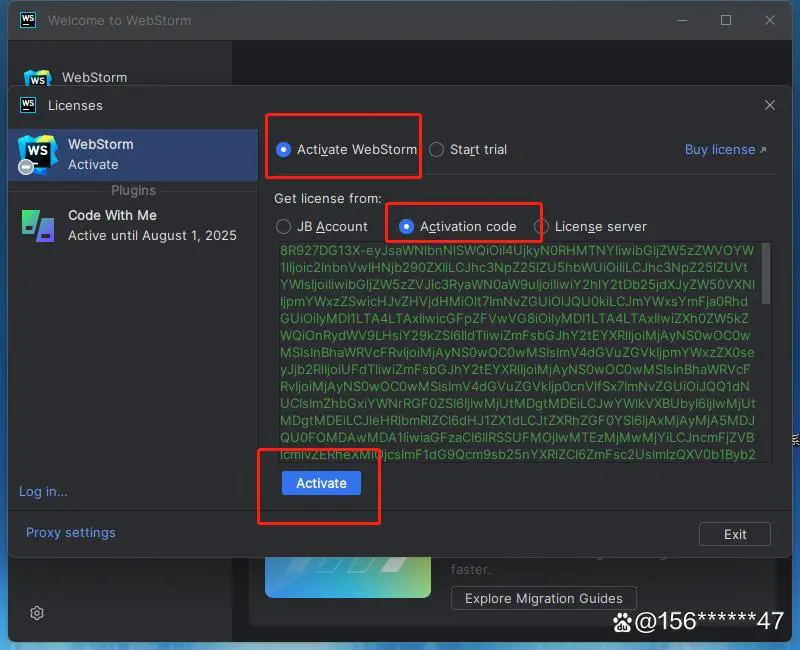Click inside the activation code text area
This screenshot has width=800, height=650.
[x=517, y=350]
